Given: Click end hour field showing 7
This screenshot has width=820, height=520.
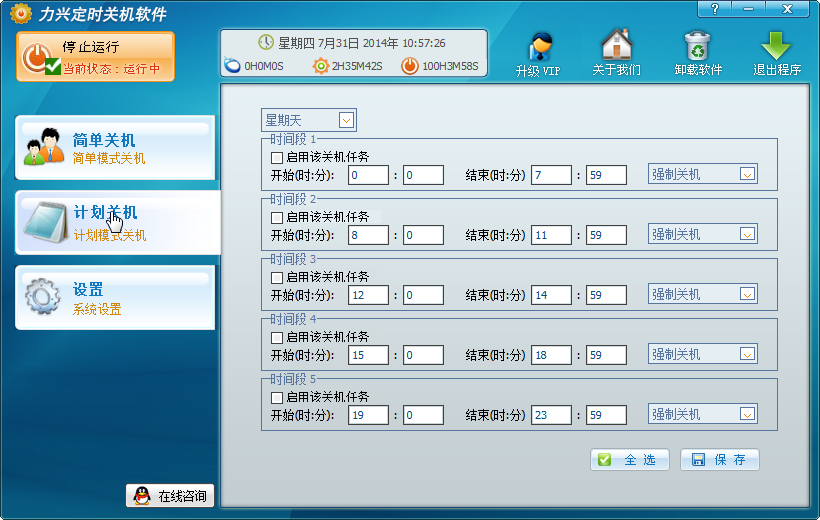Looking at the screenshot, I should pos(551,175).
